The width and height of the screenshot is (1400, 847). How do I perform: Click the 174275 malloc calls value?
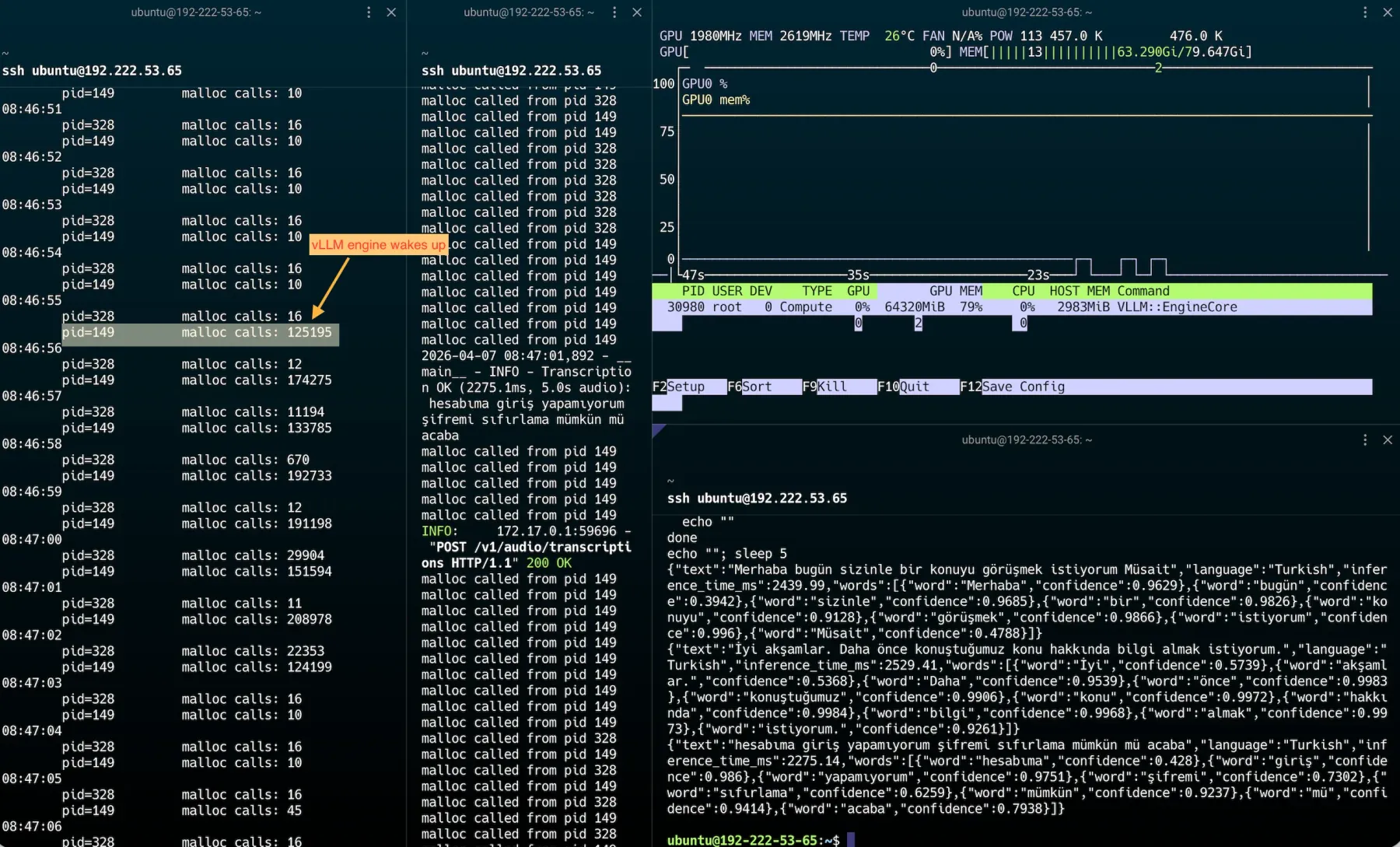[310, 380]
